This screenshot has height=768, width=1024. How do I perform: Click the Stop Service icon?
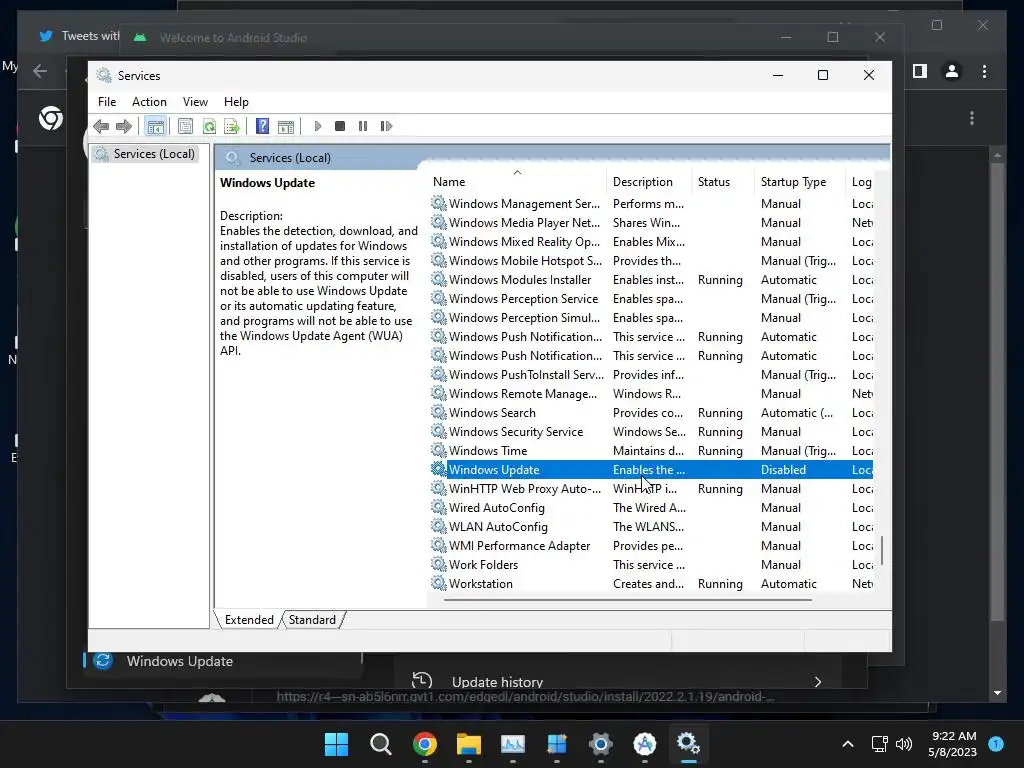click(x=340, y=126)
